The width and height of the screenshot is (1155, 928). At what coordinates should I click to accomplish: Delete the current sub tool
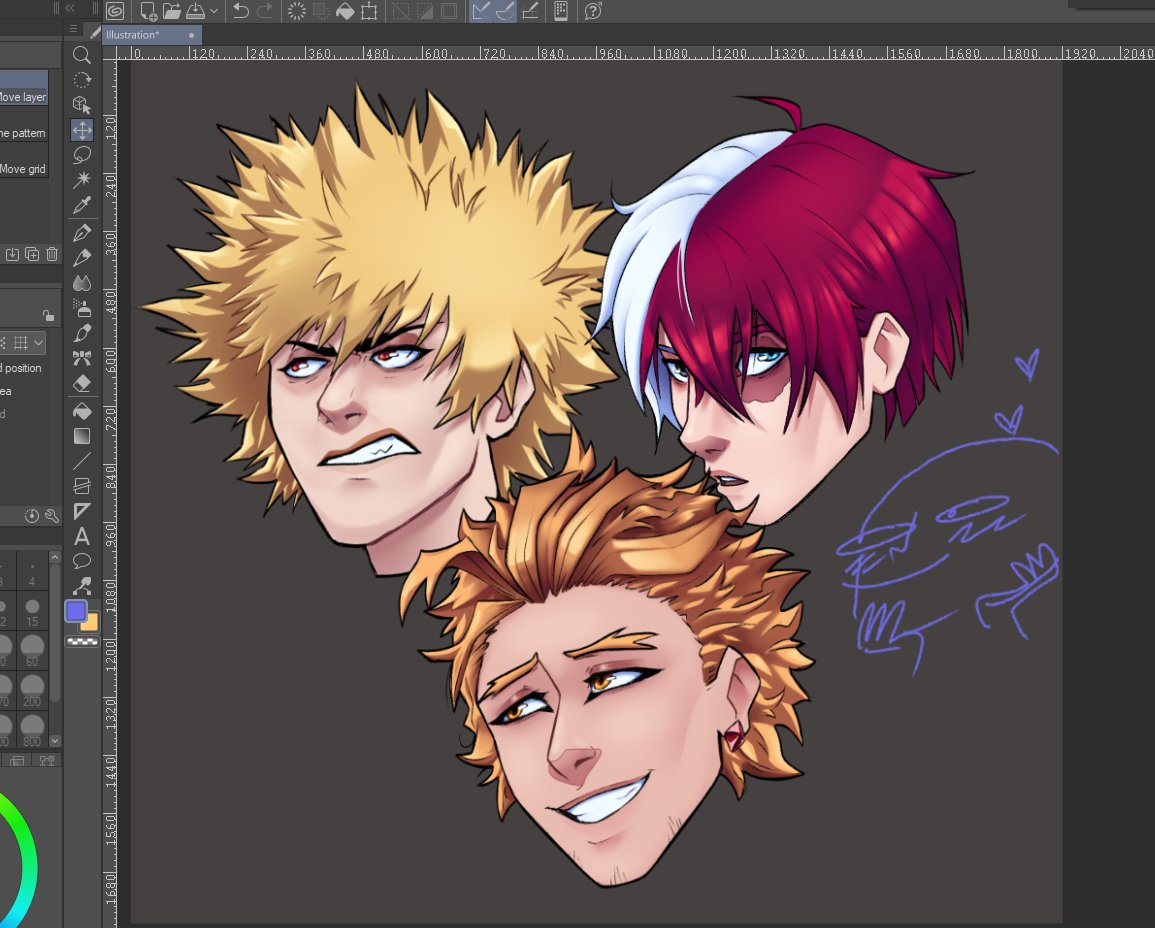pyautogui.click(x=52, y=254)
